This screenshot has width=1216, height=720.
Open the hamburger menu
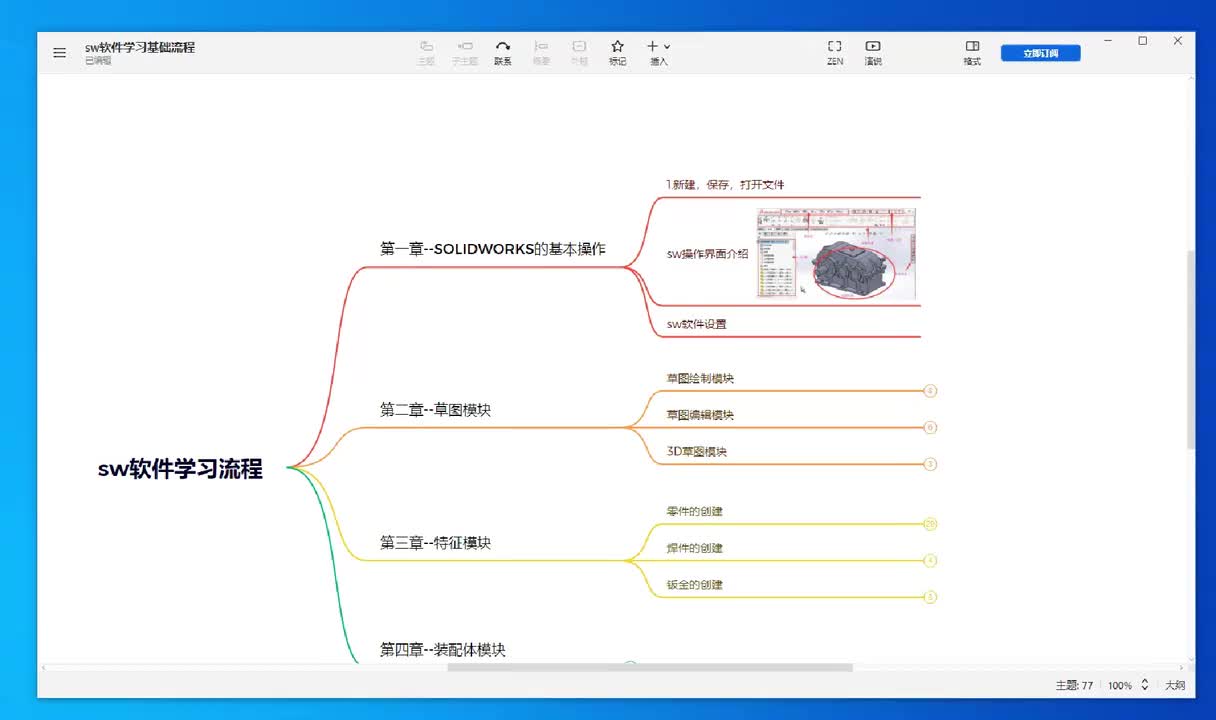(60, 53)
